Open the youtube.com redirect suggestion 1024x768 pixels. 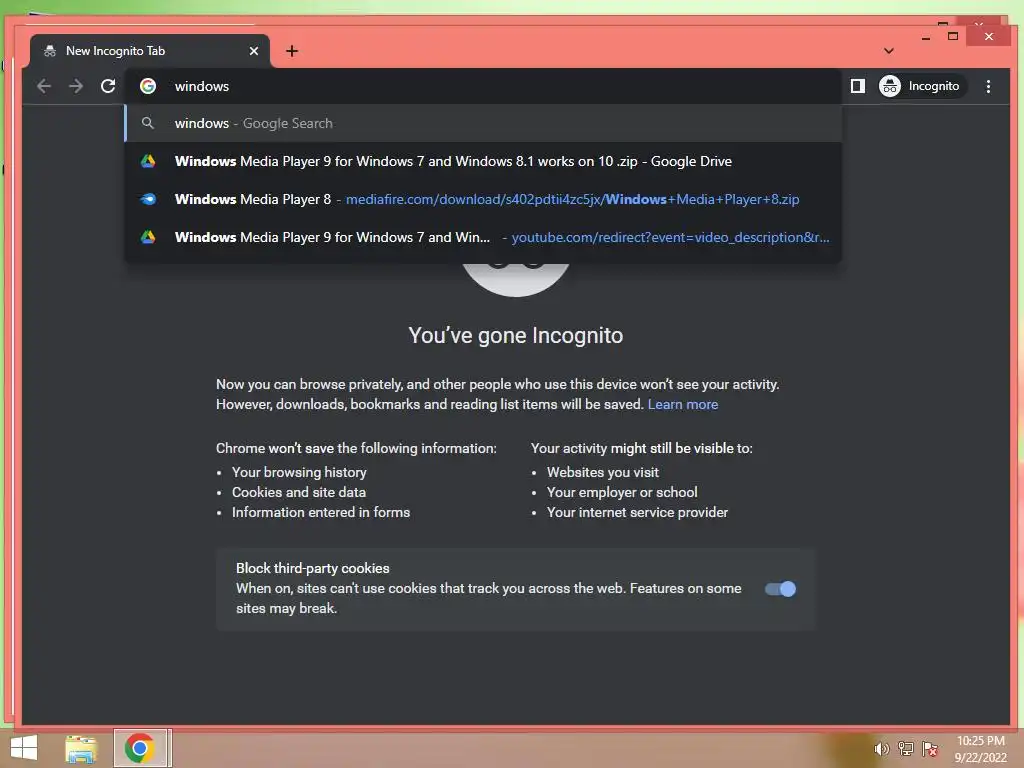pyautogui.click(x=483, y=237)
